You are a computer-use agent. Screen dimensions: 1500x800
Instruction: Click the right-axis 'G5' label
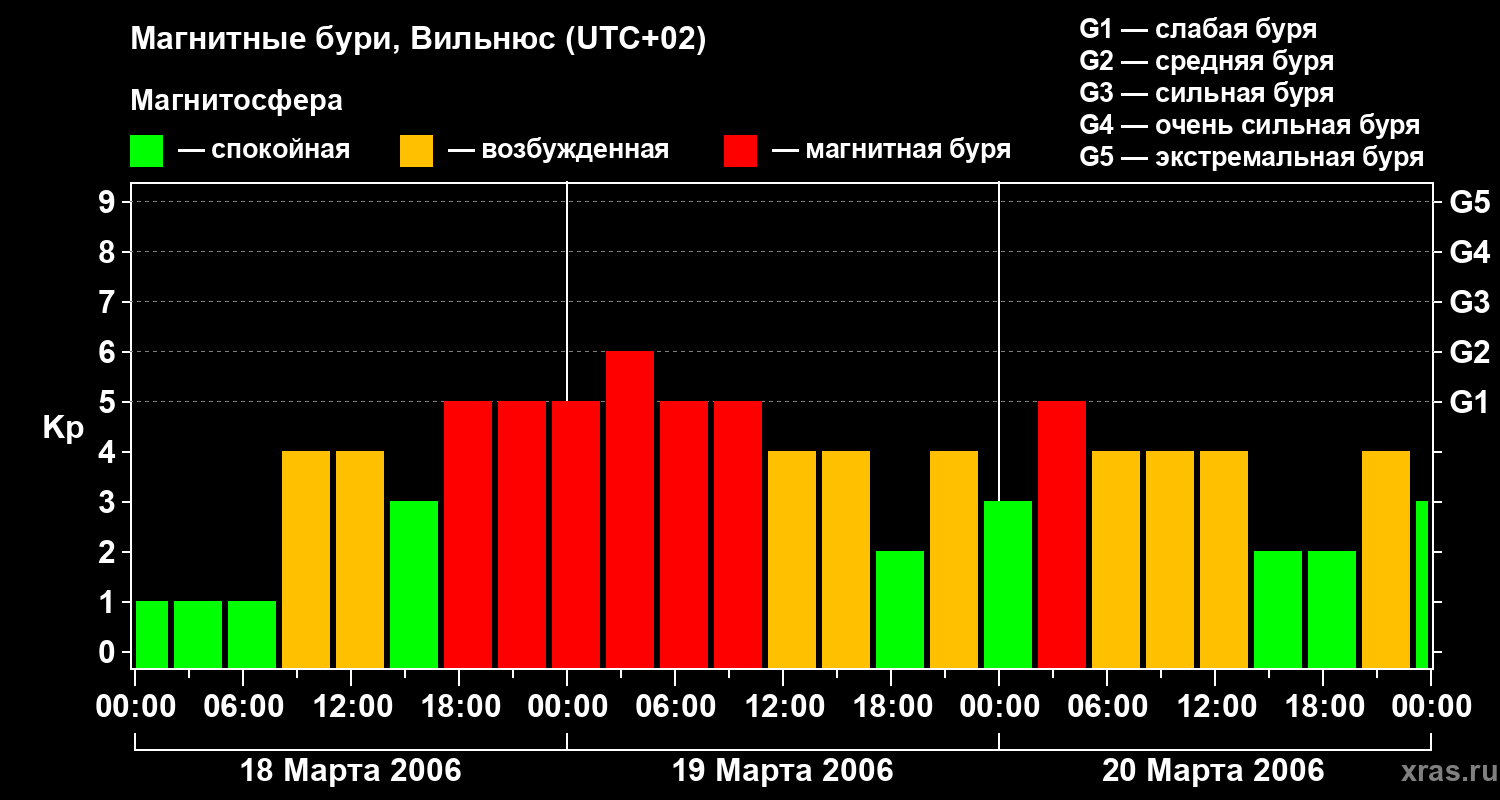(1470, 202)
